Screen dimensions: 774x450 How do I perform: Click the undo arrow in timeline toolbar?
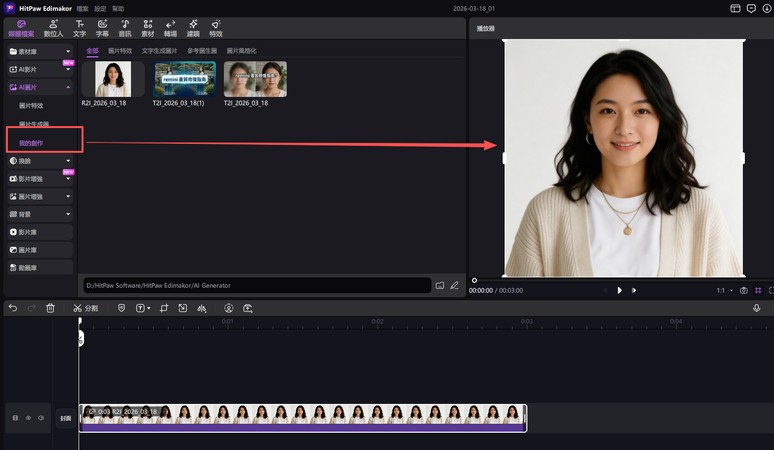click(13, 308)
